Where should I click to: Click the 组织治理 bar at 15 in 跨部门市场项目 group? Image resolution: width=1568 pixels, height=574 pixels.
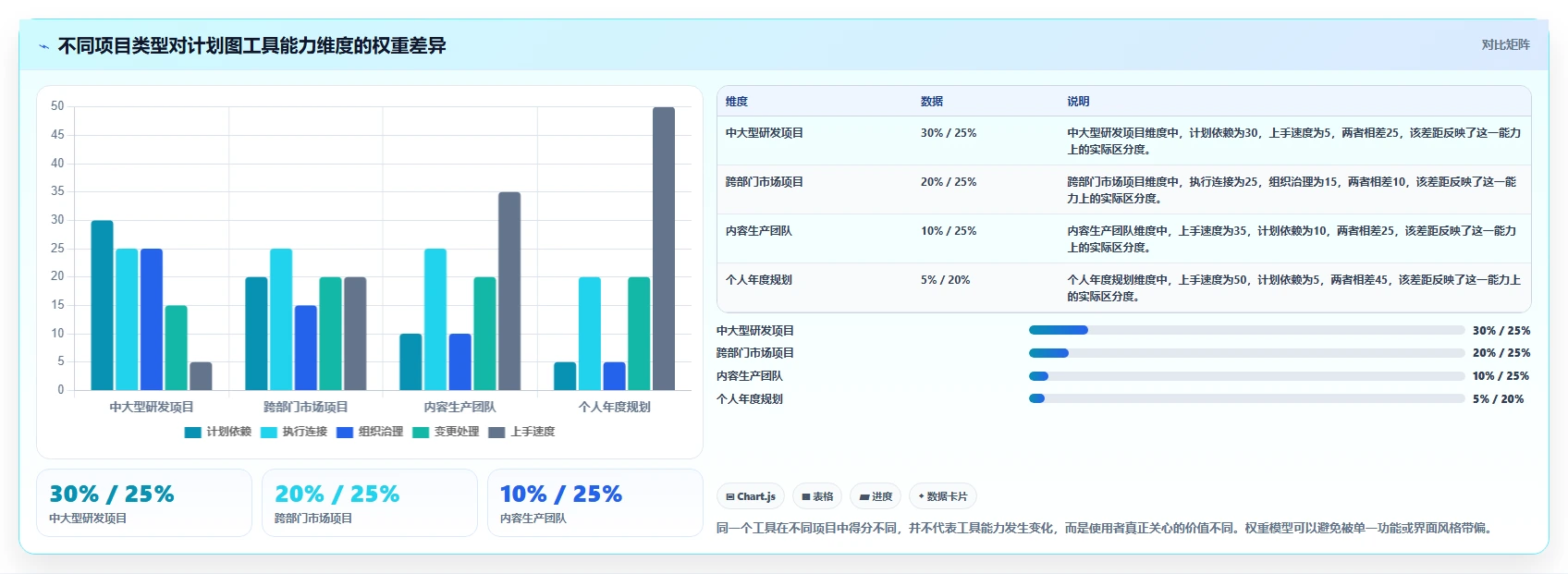pos(306,348)
